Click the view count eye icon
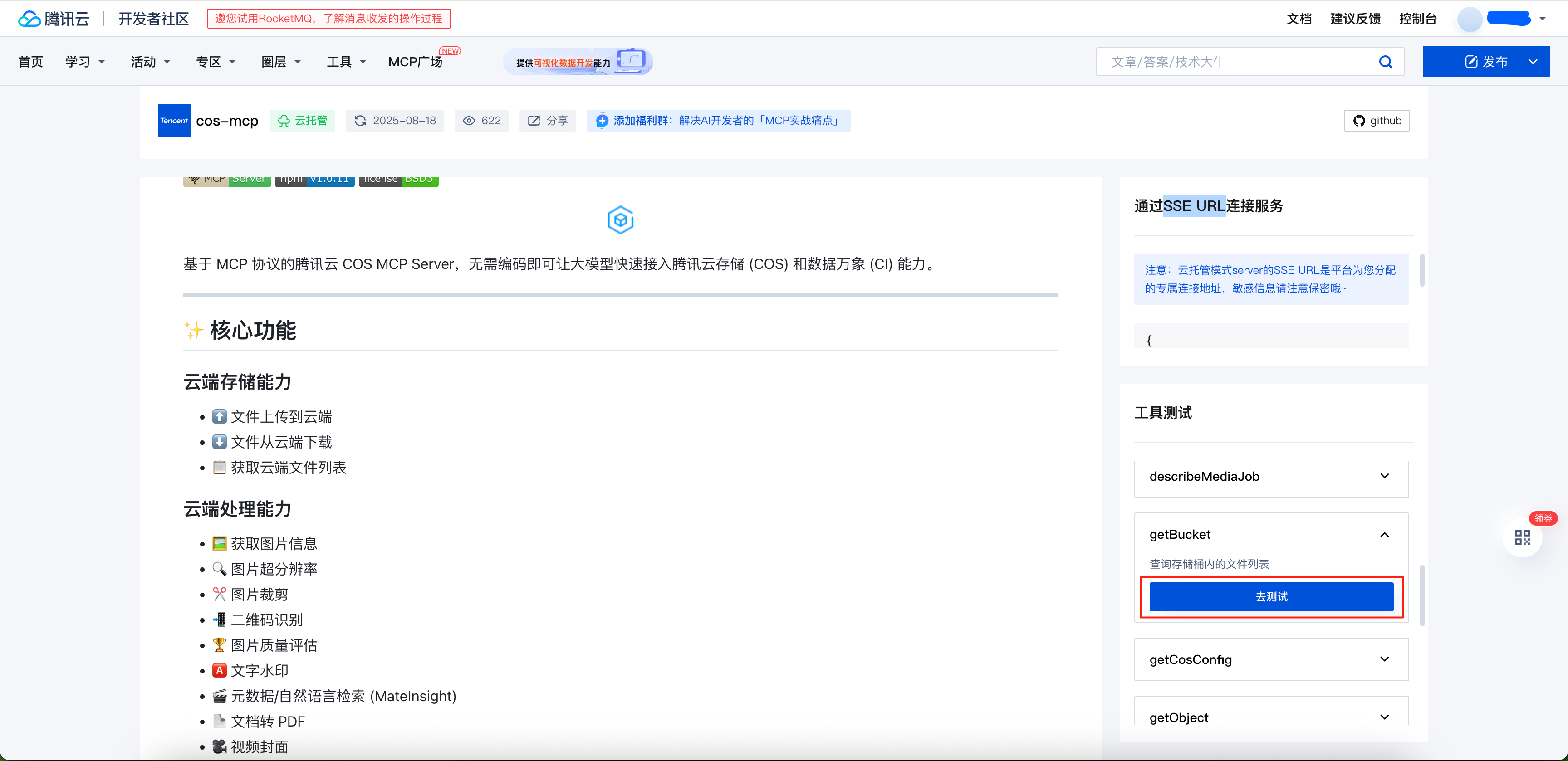This screenshot has height=761, width=1568. click(469, 121)
